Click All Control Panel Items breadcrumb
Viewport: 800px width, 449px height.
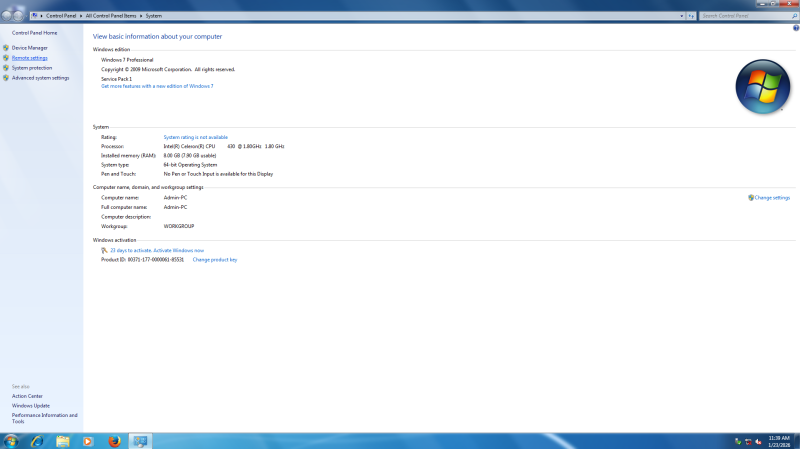pos(111,16)
